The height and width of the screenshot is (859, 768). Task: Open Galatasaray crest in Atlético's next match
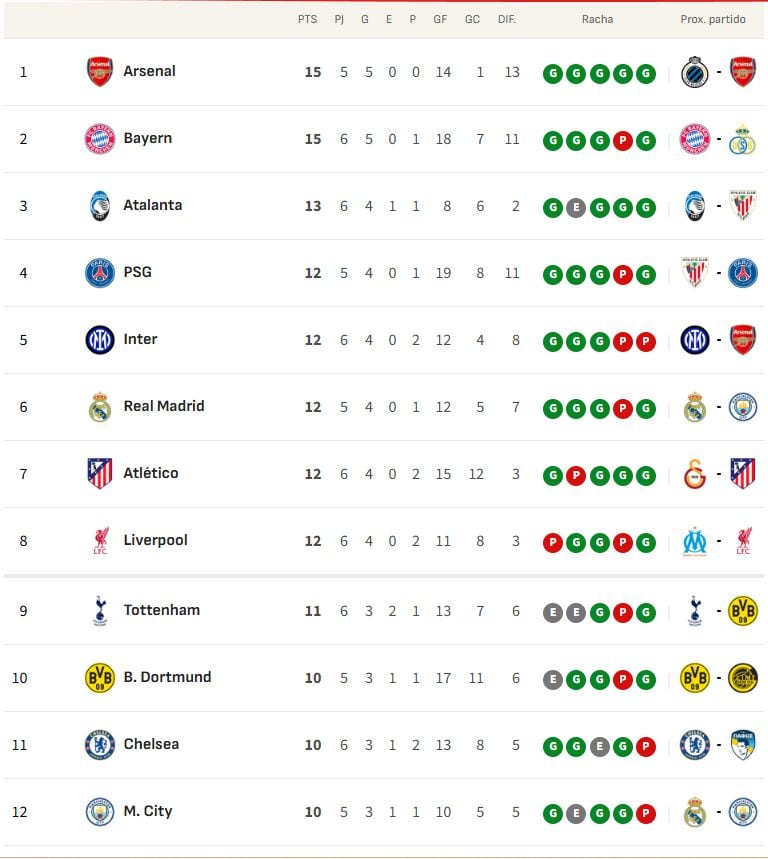(x=695, y=474)
